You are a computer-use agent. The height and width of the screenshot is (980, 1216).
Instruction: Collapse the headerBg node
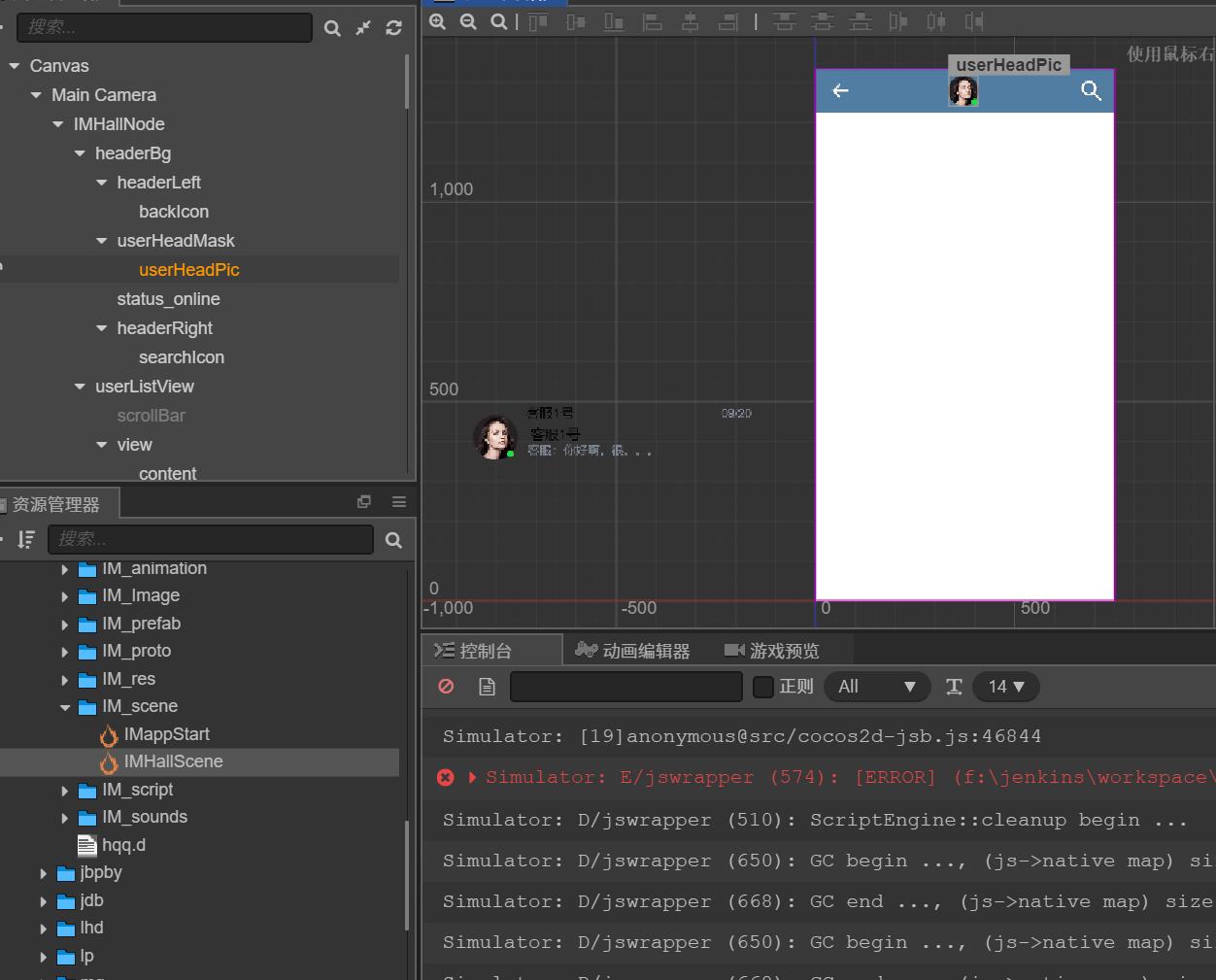coord(80,153)
